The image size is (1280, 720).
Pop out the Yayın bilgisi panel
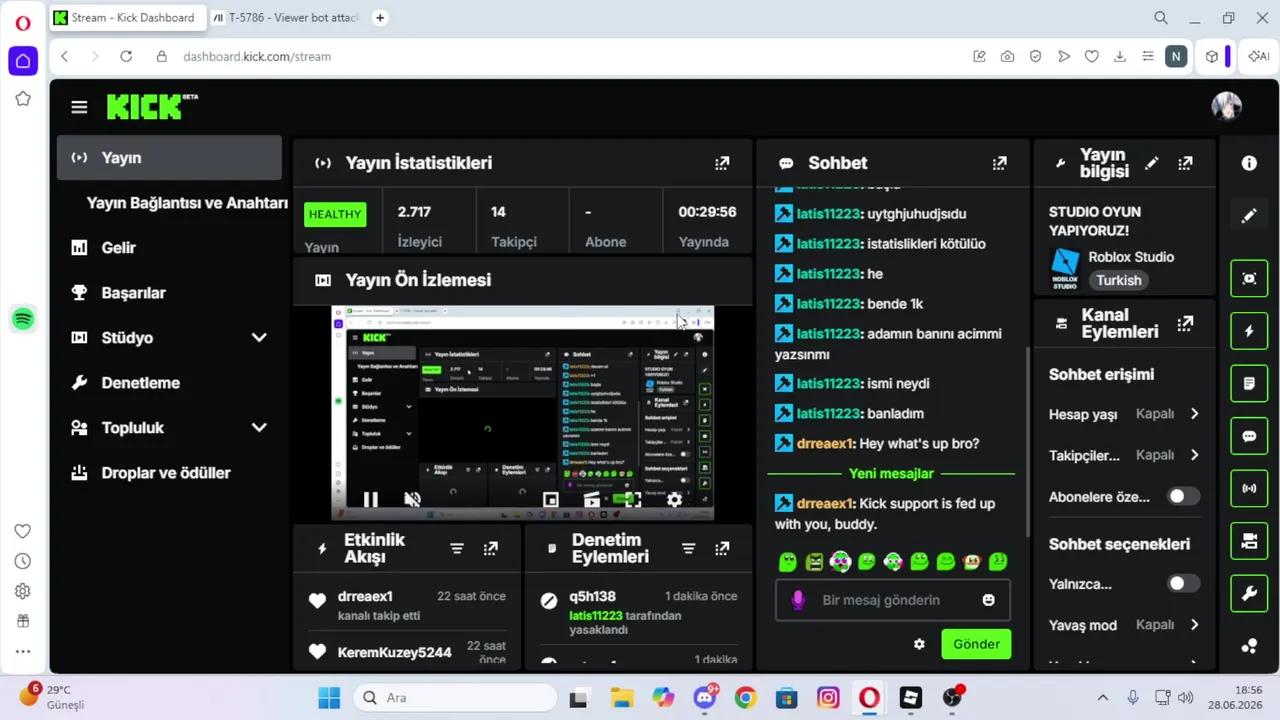pyautogui.click(x=1185, y=163)
